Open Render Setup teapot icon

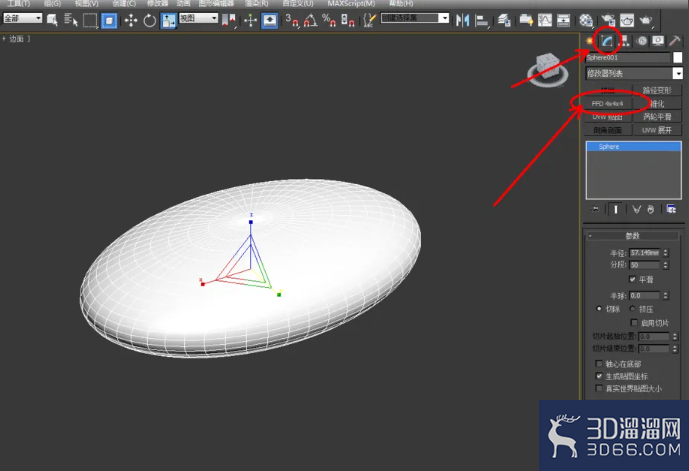coord(608,20)
